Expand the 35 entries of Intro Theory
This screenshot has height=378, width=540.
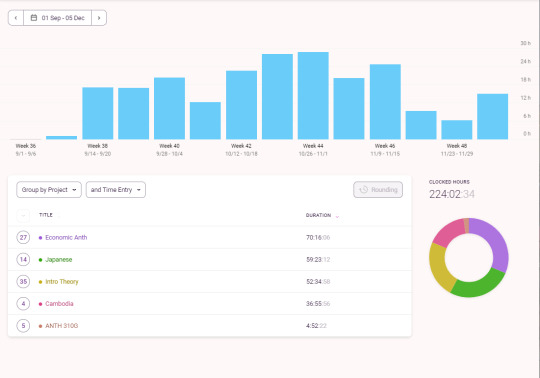[x=23, y=282]
